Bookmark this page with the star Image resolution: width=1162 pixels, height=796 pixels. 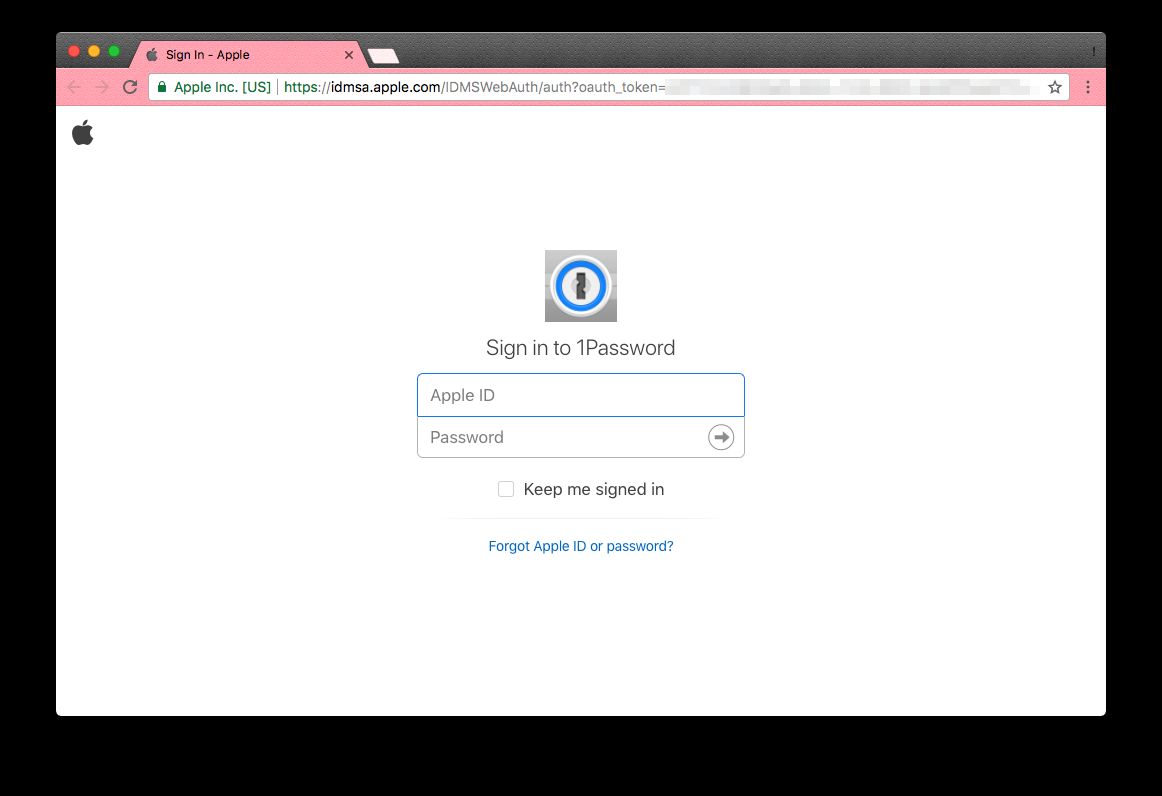click(1054, 88)
